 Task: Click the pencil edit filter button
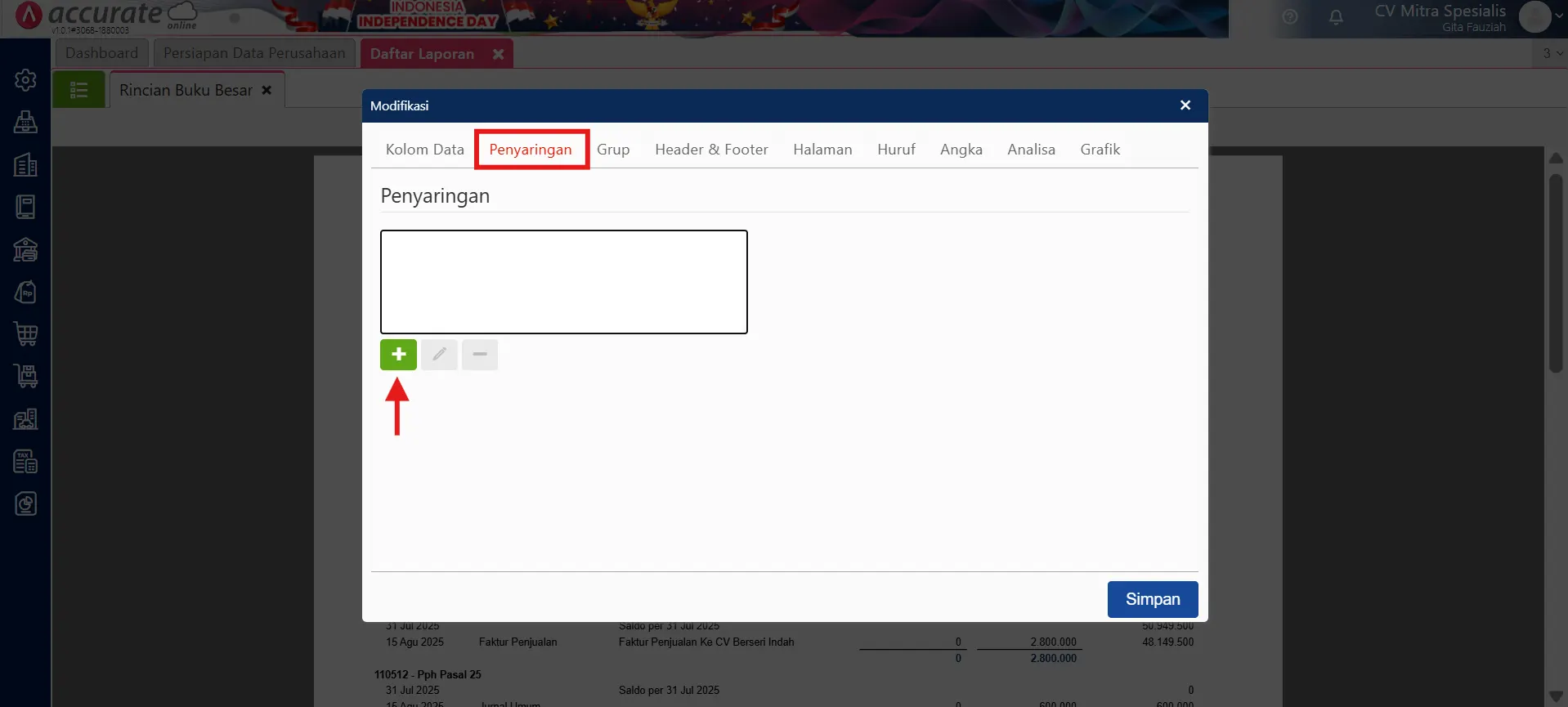coord(439,355)
